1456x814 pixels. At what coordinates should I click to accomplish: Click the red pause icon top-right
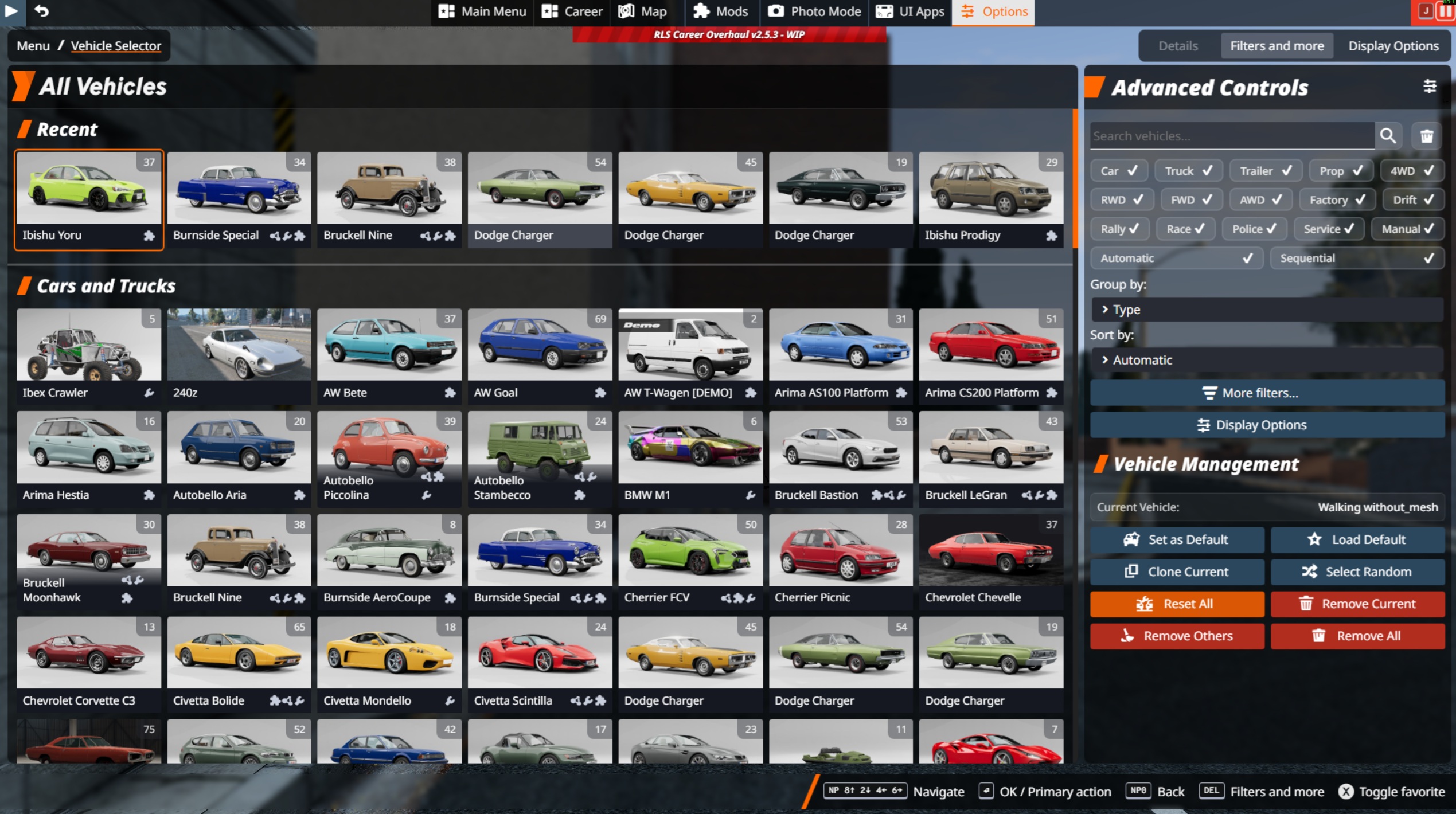[1446, 11]
